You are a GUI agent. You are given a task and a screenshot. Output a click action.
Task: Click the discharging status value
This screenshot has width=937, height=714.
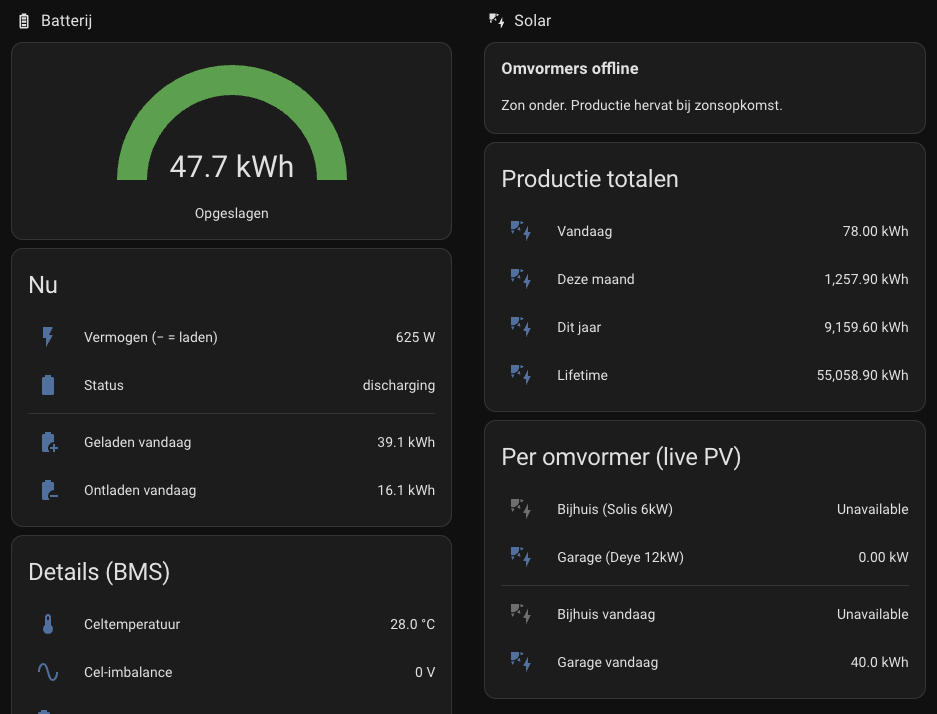pos(399,385)
